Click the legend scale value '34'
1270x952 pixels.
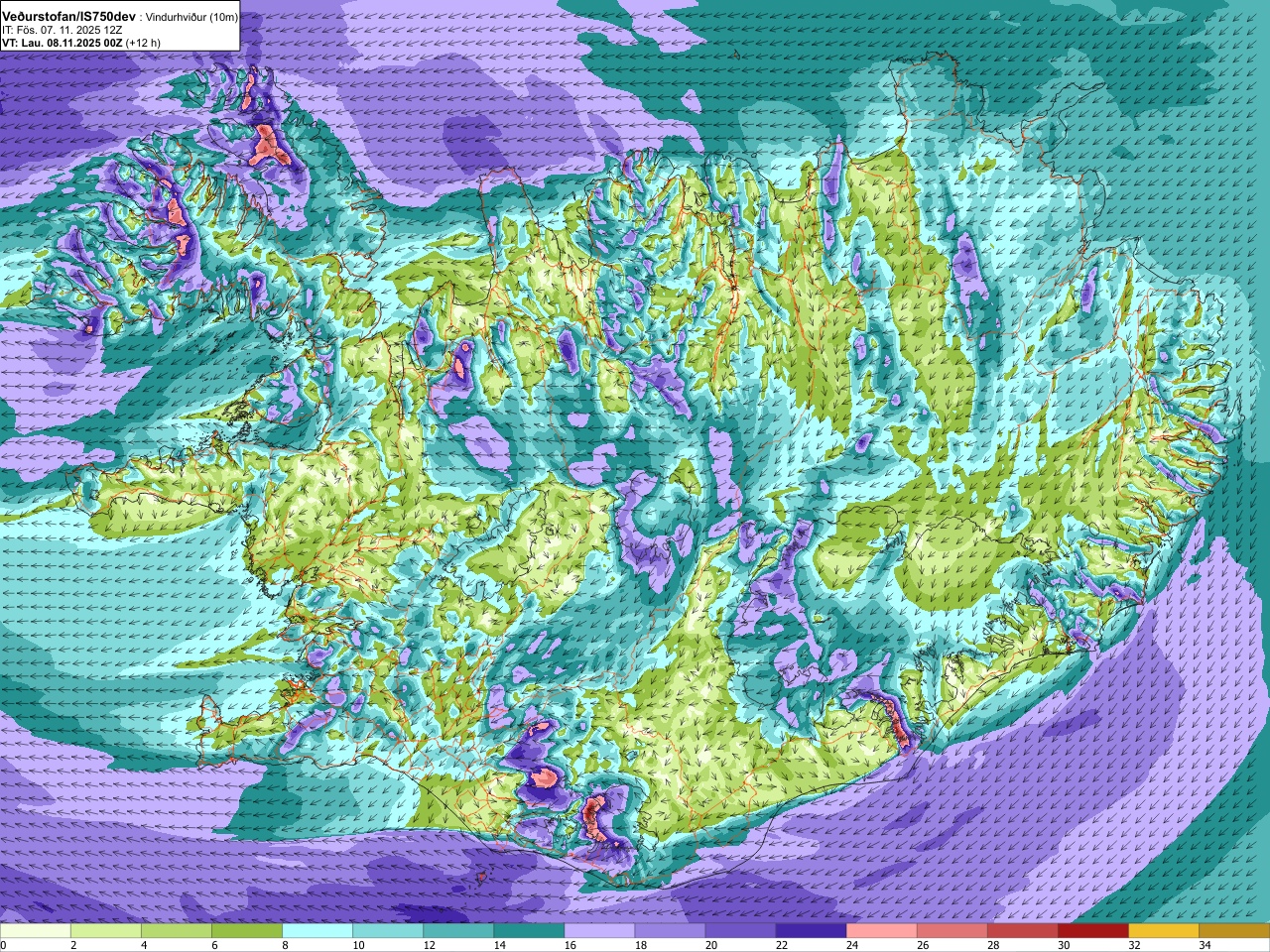point(1204,946)
